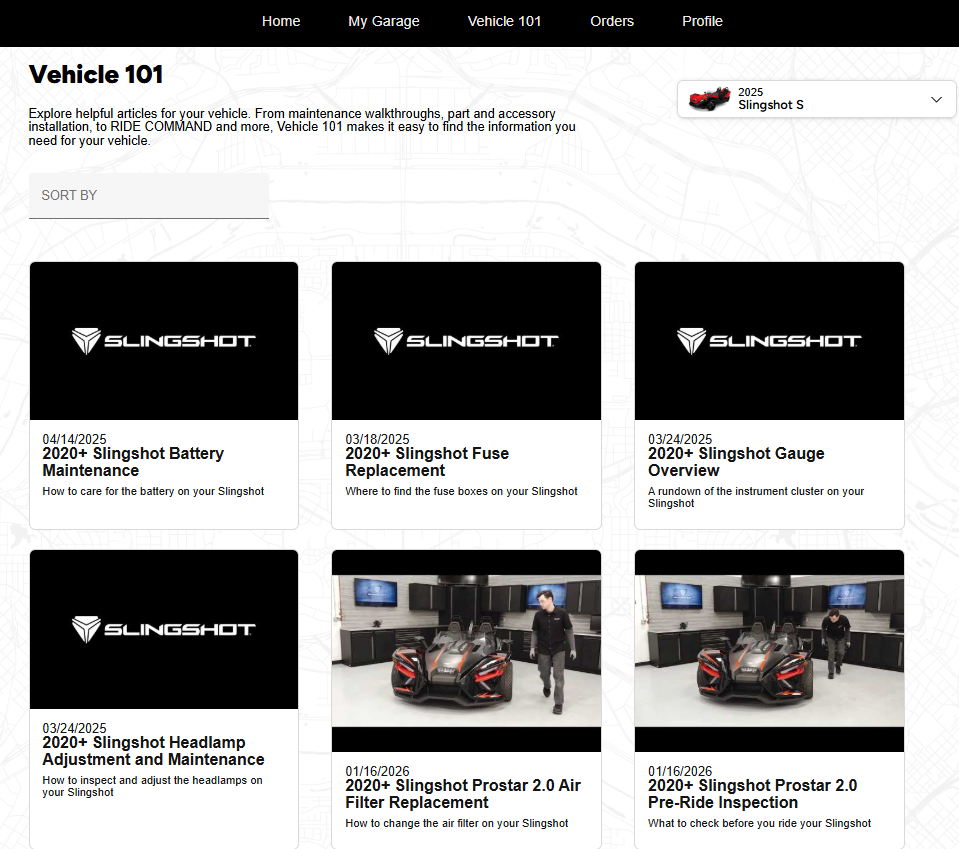Click the 04/14/2025 date text

pos(74,439)
